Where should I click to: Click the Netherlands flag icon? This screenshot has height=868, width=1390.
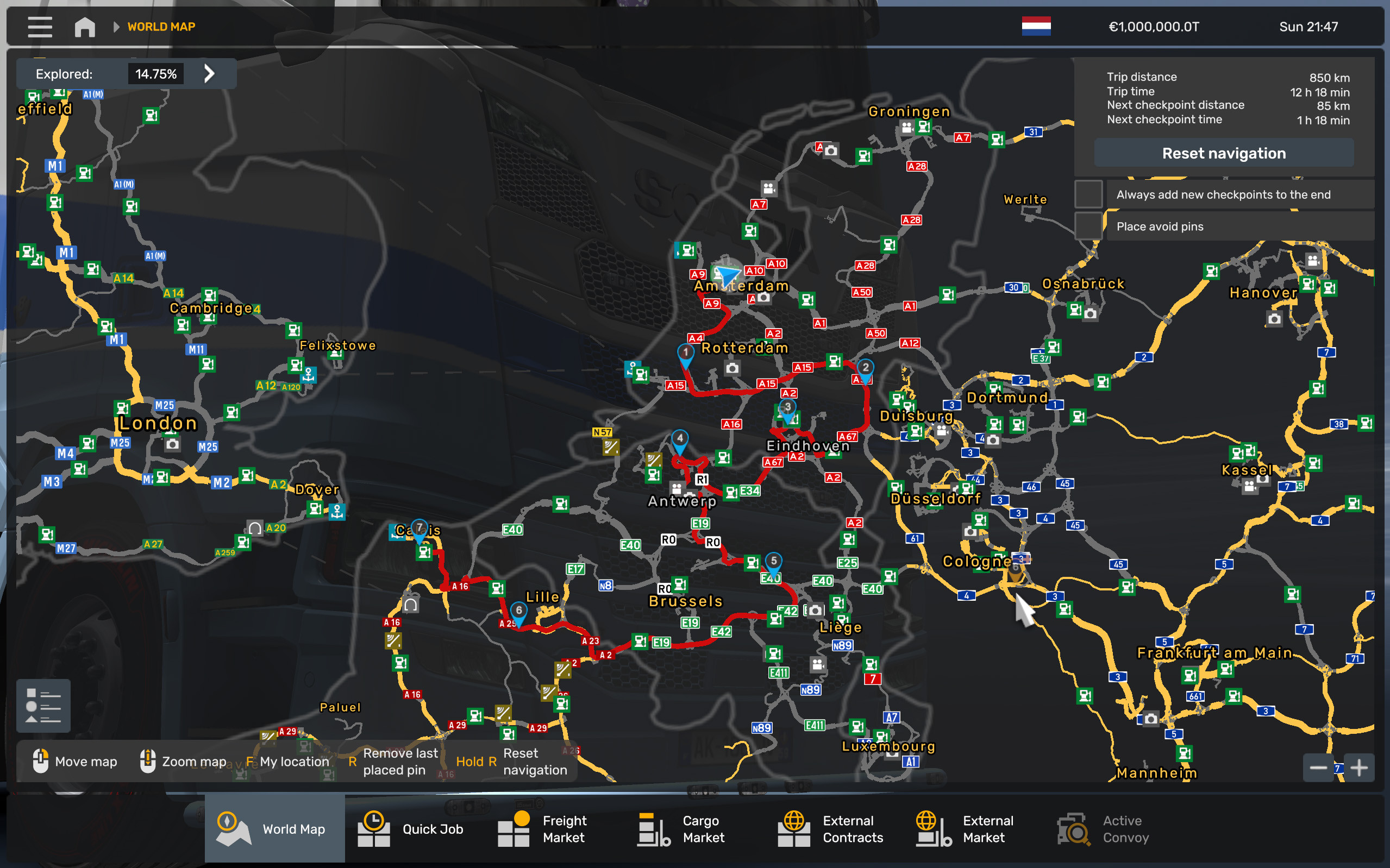1036,27
